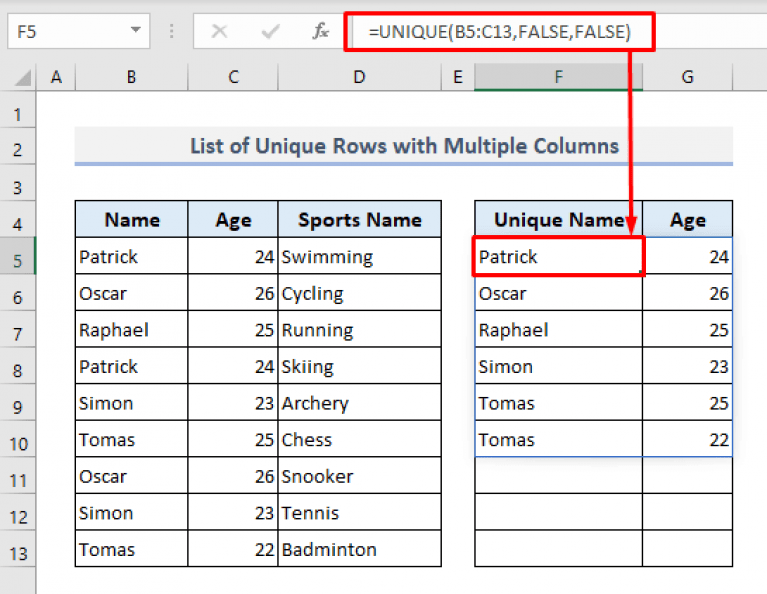Select column F header
The height and width of the screenshot is (594, 767).
click(x=559, y=77)
